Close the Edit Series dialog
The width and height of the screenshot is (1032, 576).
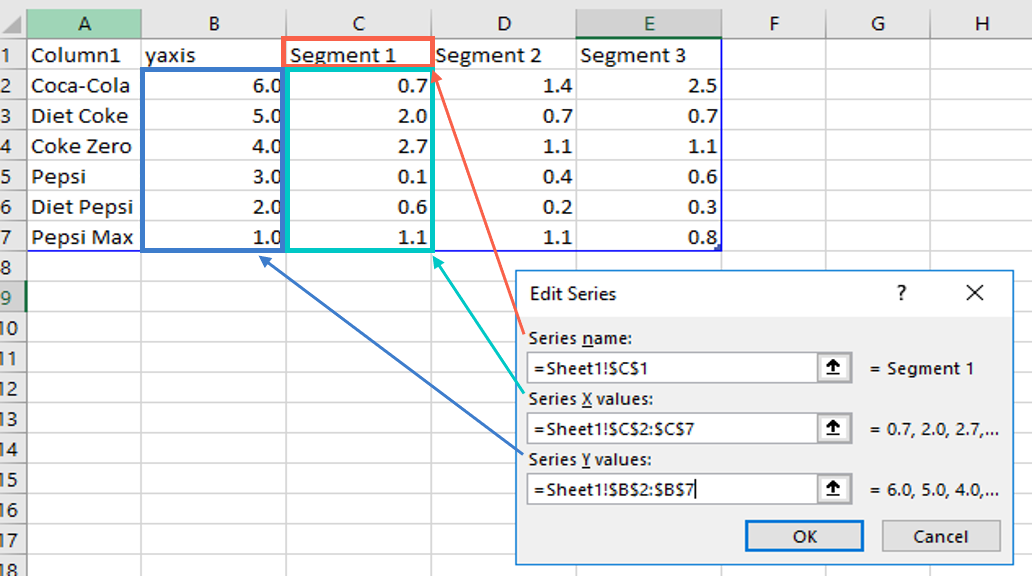click(x=975, y=293)
